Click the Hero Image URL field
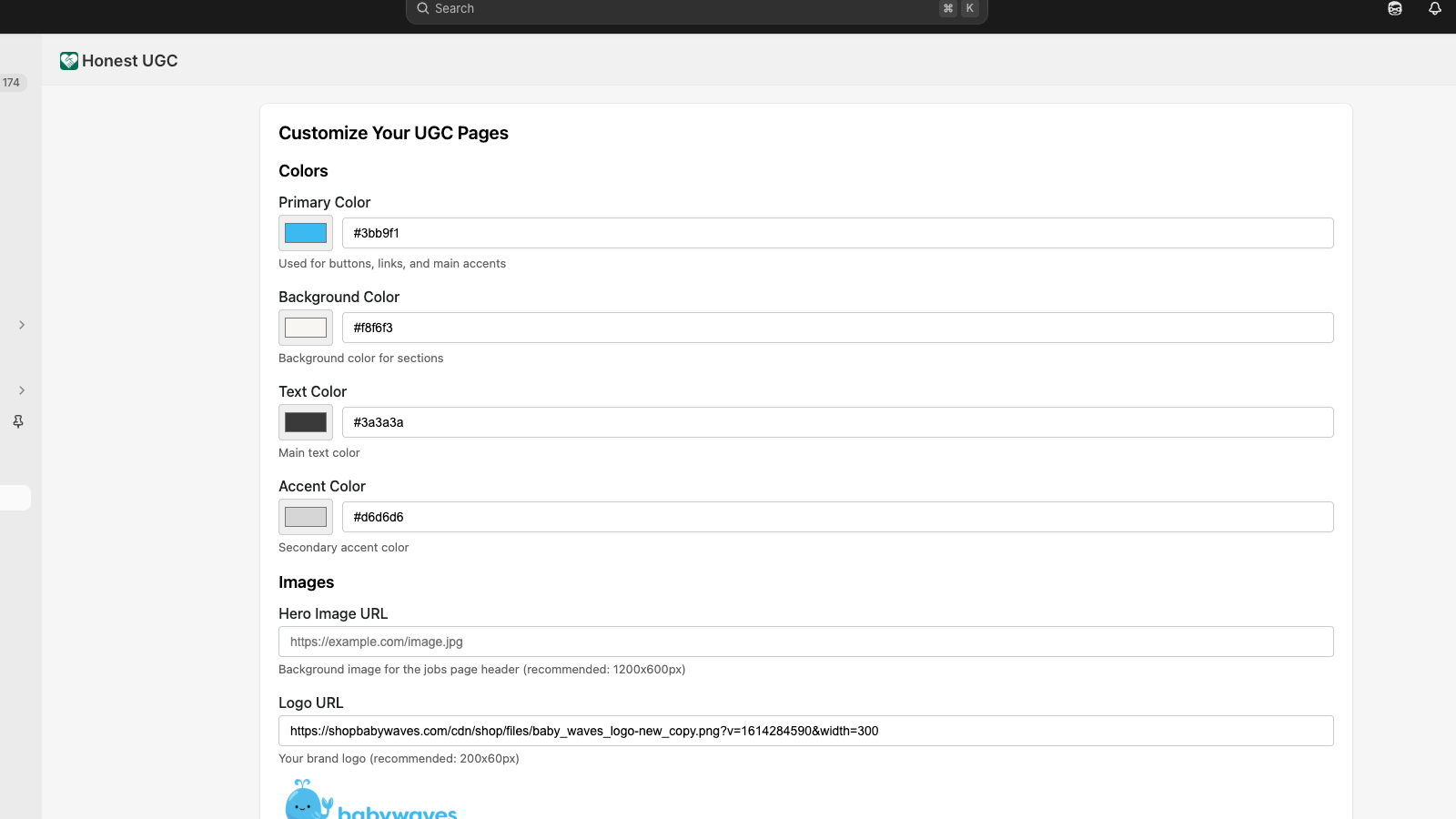Screen dimensions: 1456x819 (805, 642)
